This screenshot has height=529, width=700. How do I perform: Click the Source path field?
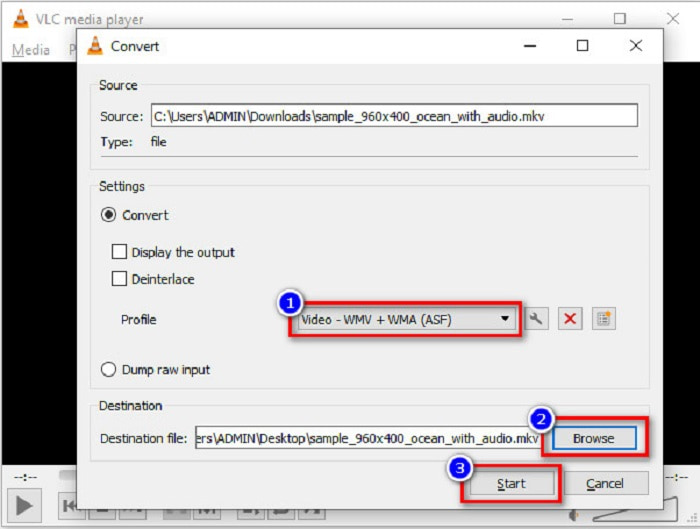click(x=394, y=116)
